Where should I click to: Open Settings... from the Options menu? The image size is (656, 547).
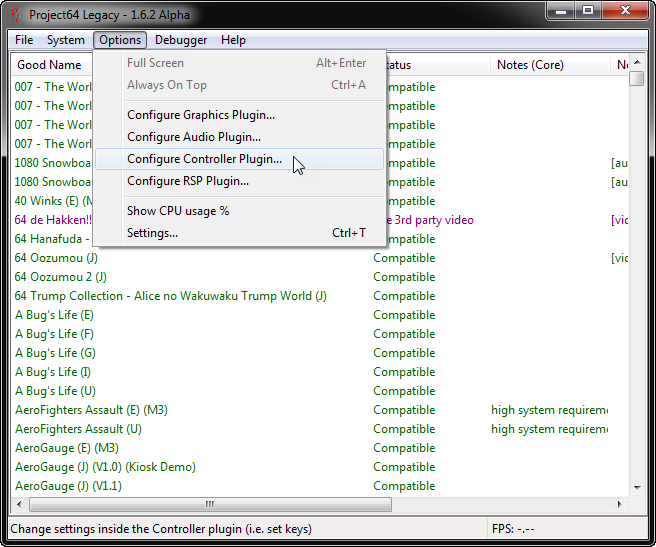pos(239,233)
